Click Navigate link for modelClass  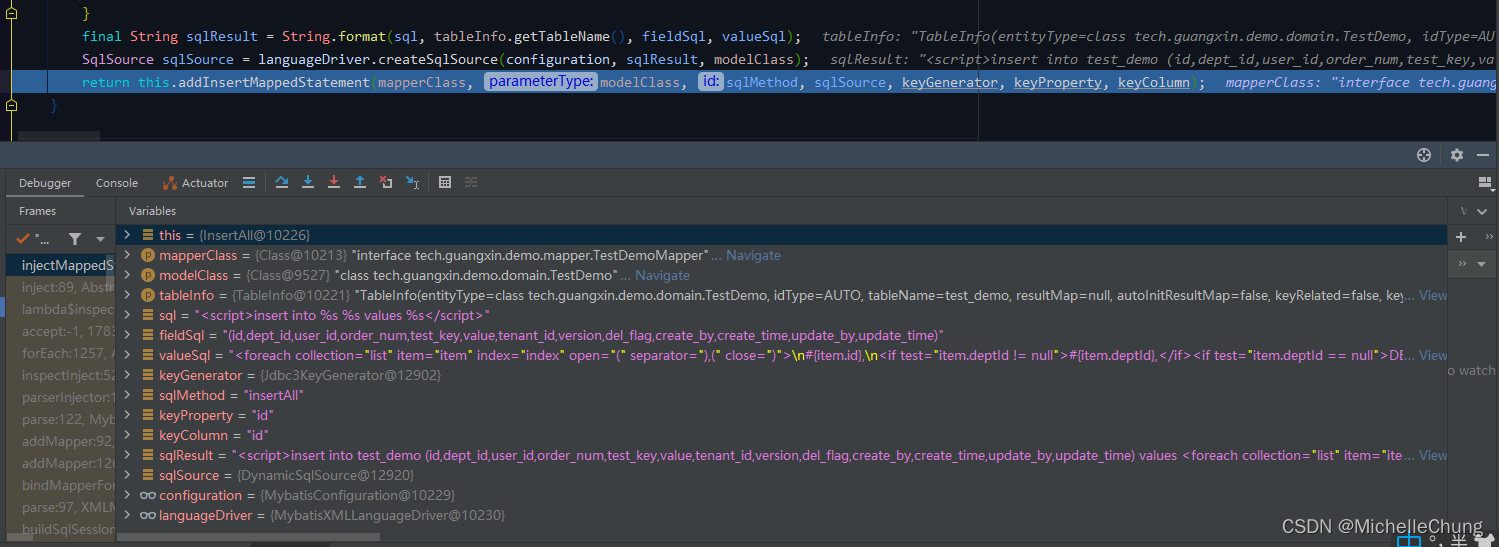tap(662, 275)
